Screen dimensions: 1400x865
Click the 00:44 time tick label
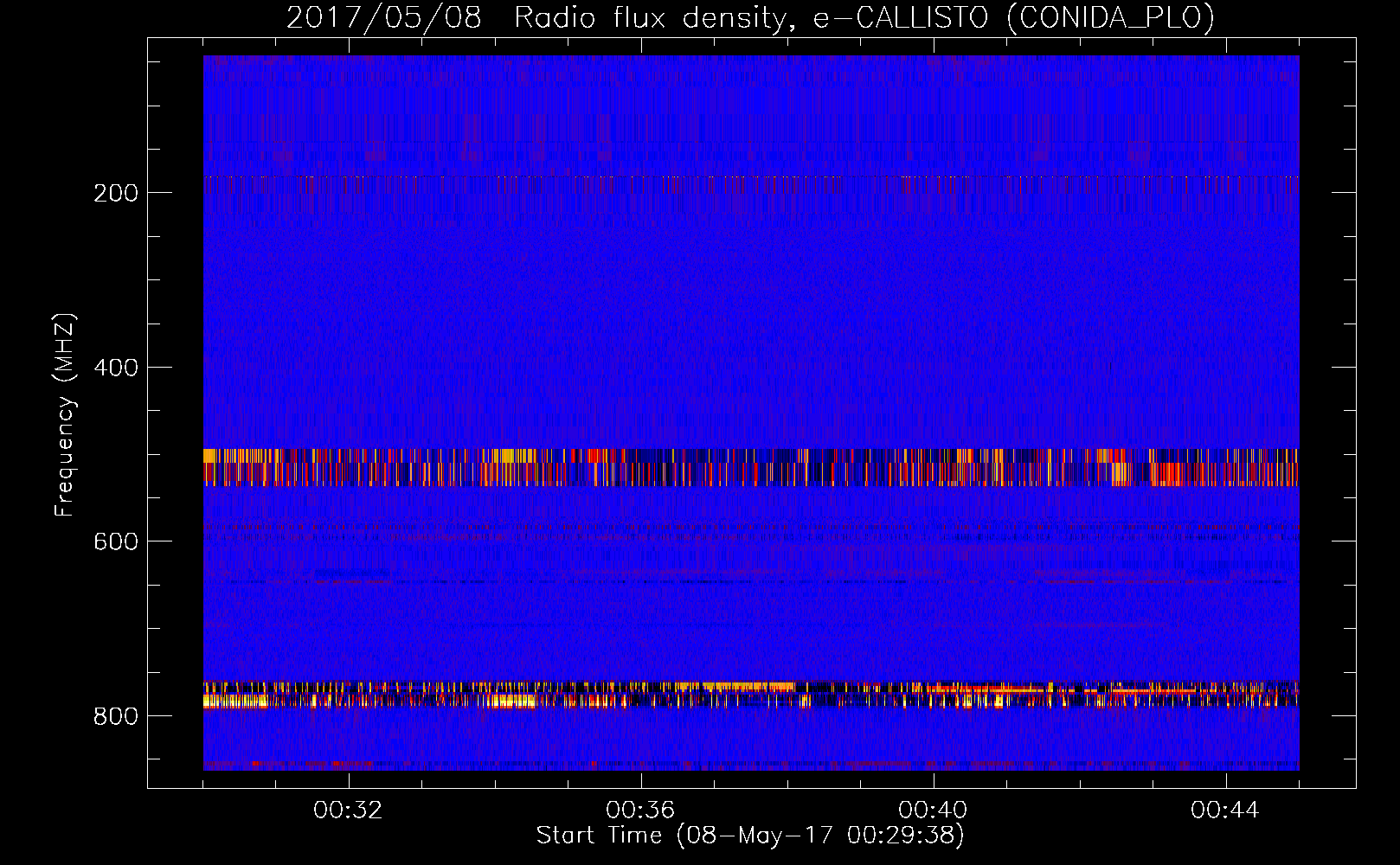[1225, 811]
